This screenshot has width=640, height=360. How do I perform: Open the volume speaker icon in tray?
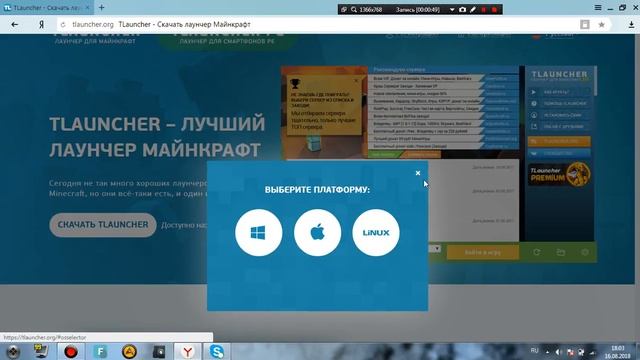(559, 352)
